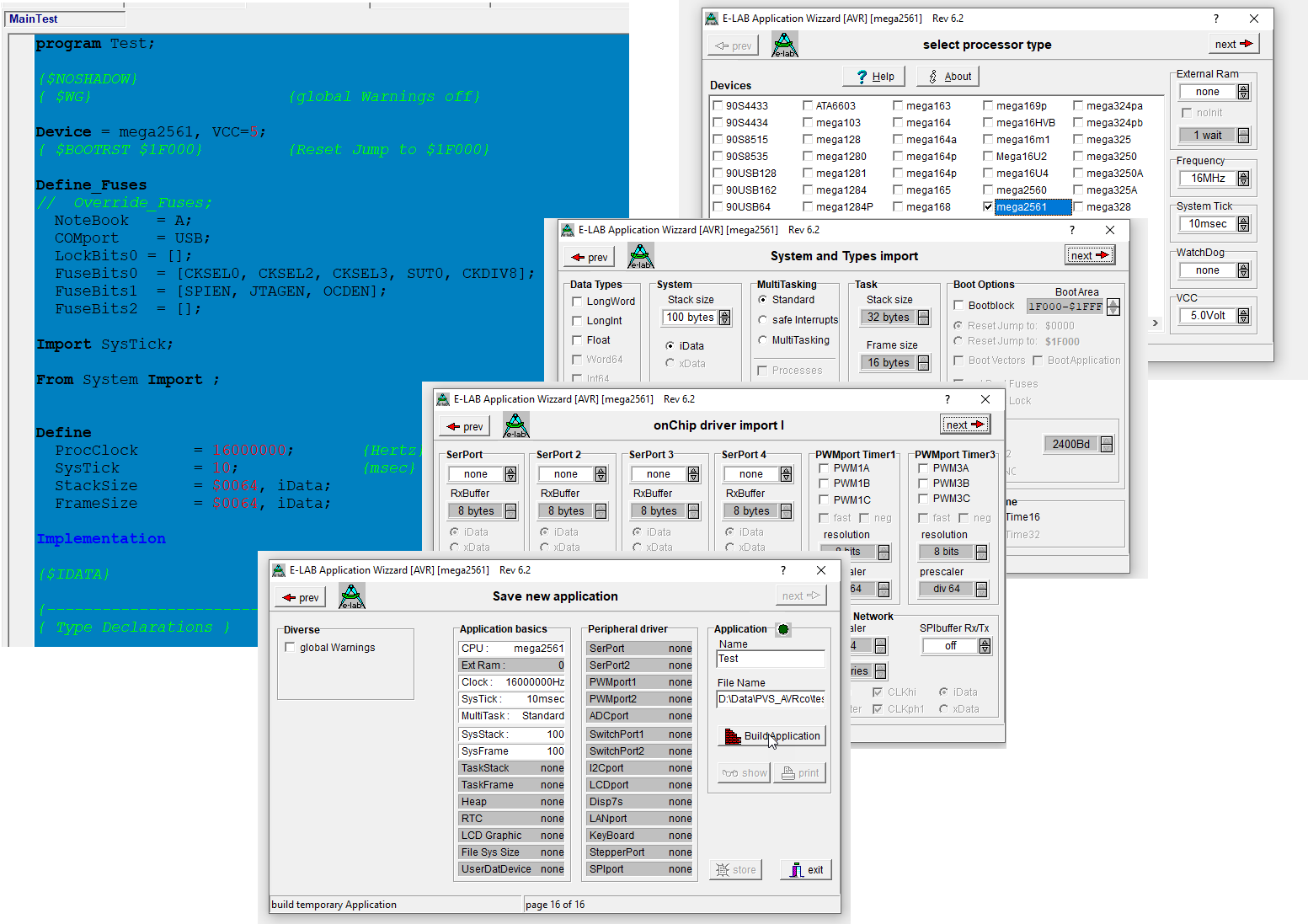Click the ? help icon in select processor type title bar
This screenshot has height=924, width=1308.
pos(1215,19)
